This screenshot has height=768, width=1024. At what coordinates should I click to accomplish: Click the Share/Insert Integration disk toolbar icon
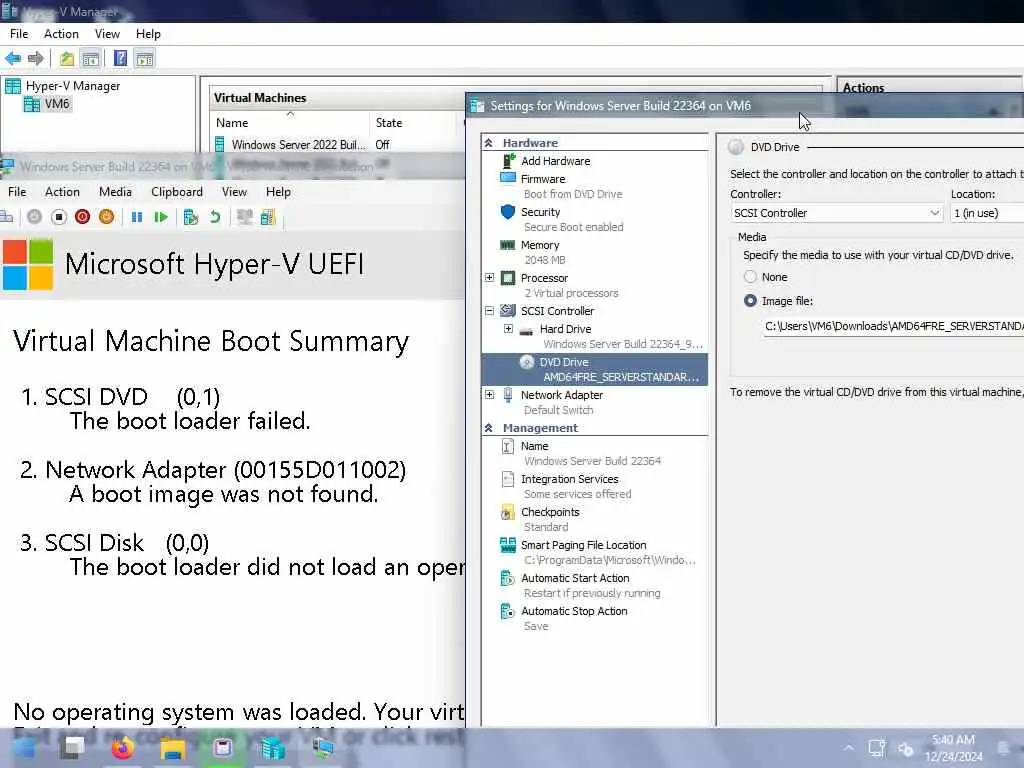coord(268,217)
